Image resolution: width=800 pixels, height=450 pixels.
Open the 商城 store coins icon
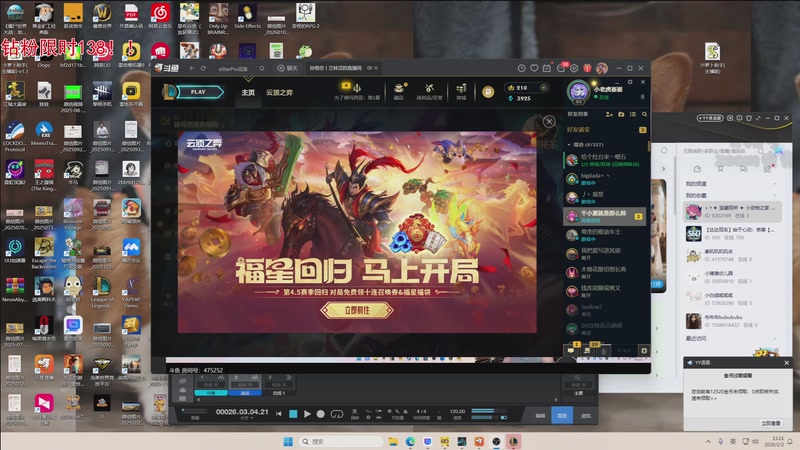[x=461, y=88]
